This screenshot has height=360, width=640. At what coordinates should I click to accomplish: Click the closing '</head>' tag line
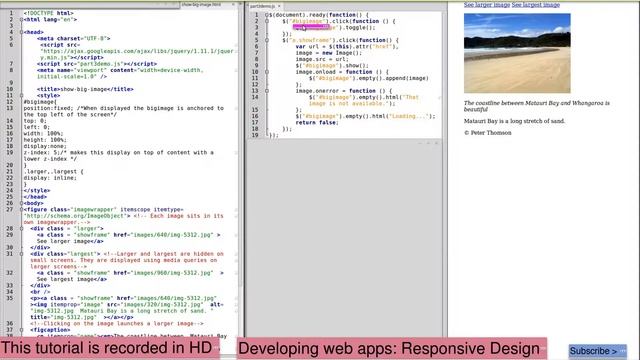pyautogui.click(x=35, y=197)
